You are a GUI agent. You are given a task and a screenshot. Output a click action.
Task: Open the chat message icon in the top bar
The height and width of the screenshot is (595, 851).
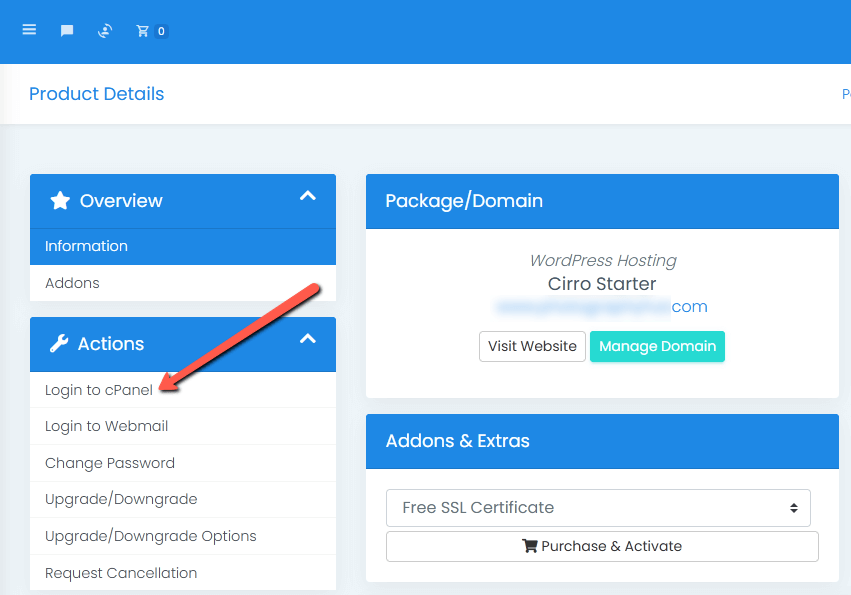pos(66,29)
